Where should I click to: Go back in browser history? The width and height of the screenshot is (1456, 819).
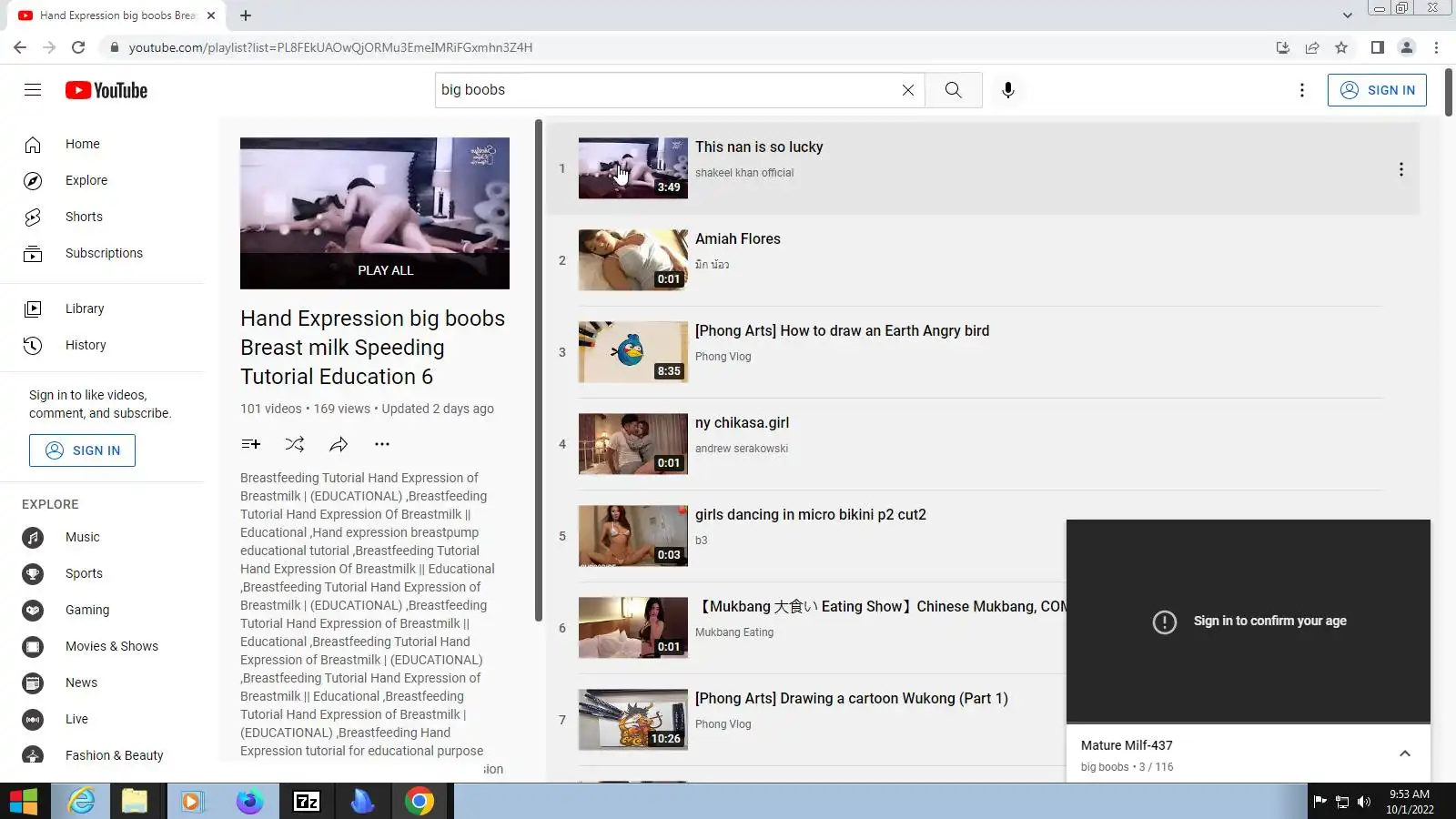(x=20, y=47)
